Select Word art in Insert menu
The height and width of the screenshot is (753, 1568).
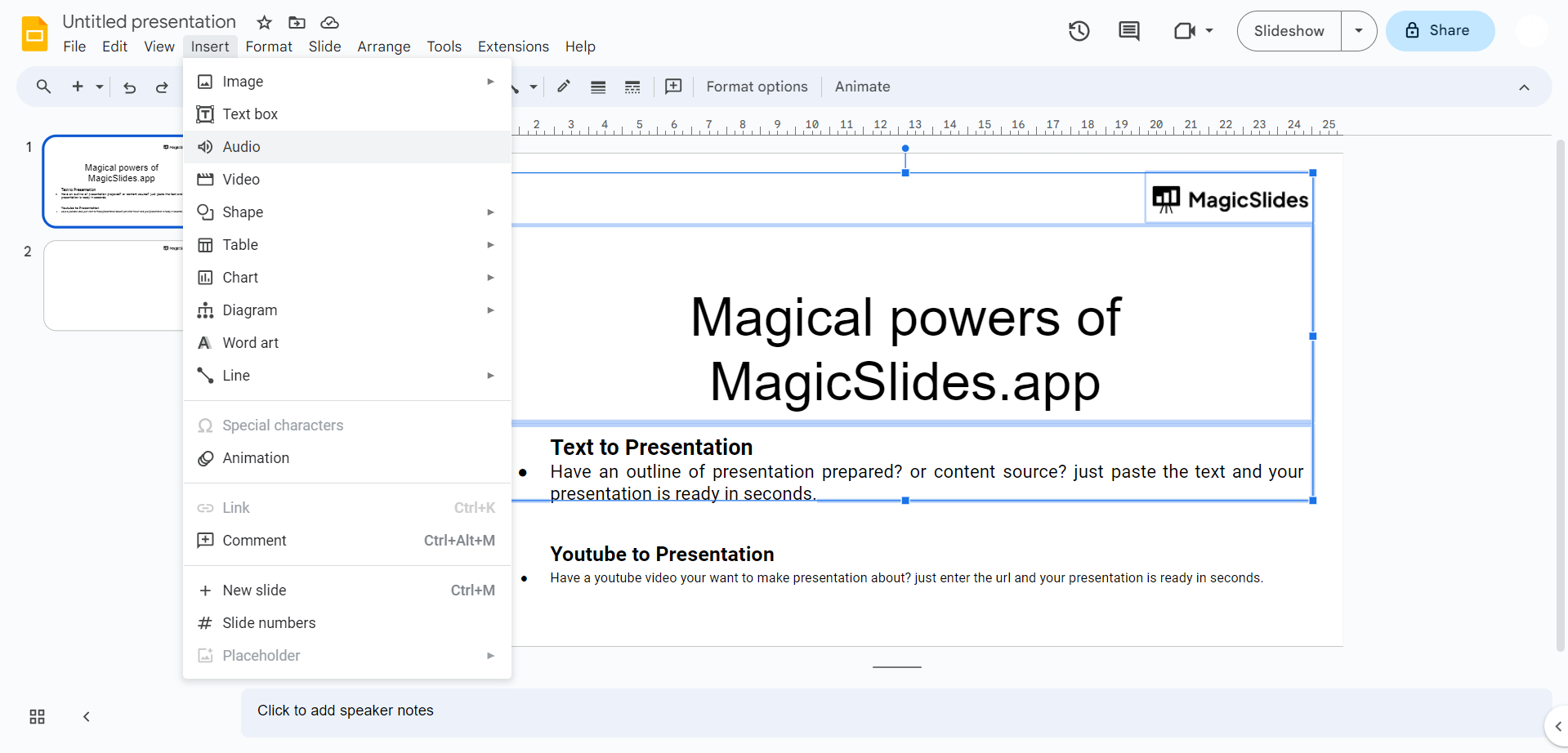pyautogui.click(x=250, y=343)
